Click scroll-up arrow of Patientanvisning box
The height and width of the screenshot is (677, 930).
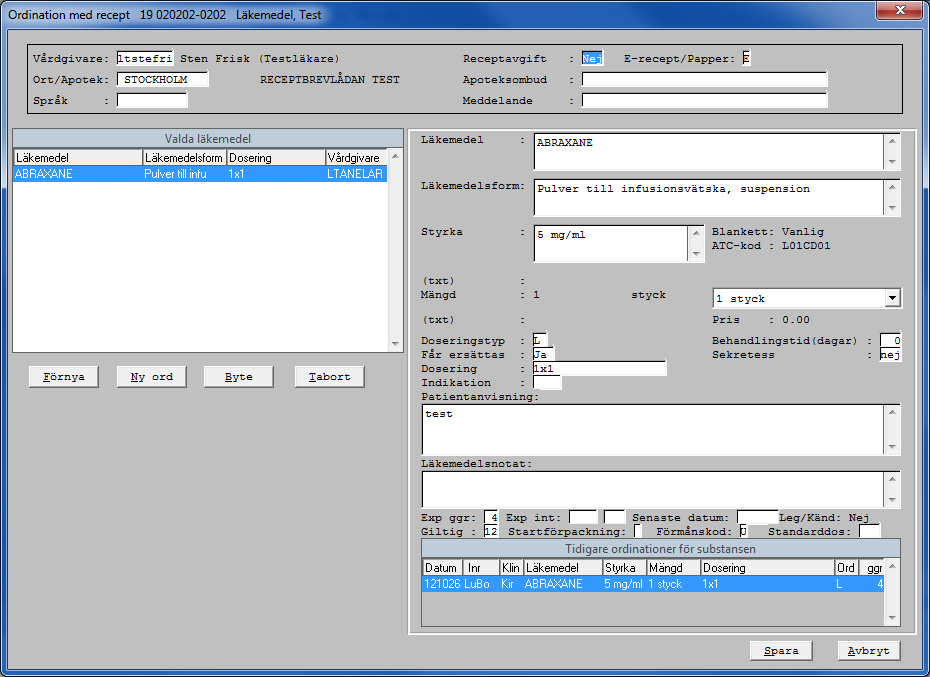pos(892,412)
